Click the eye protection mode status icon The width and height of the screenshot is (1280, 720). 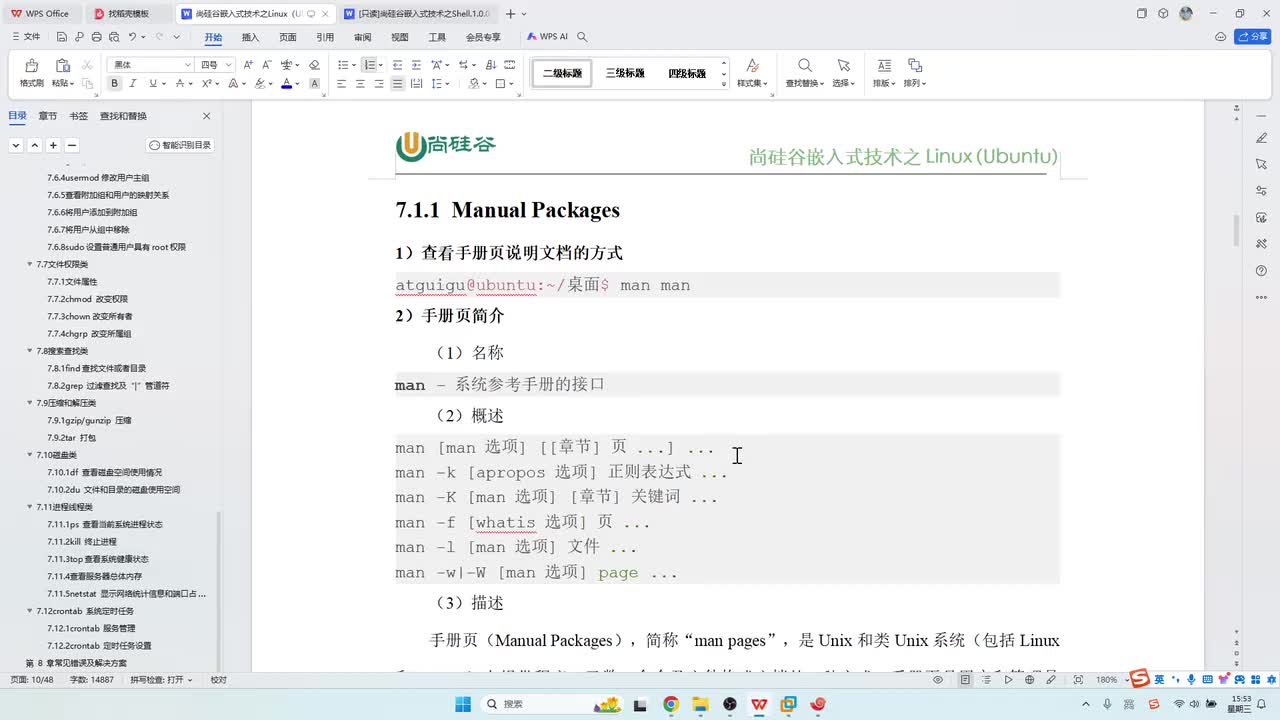point(938,680)
